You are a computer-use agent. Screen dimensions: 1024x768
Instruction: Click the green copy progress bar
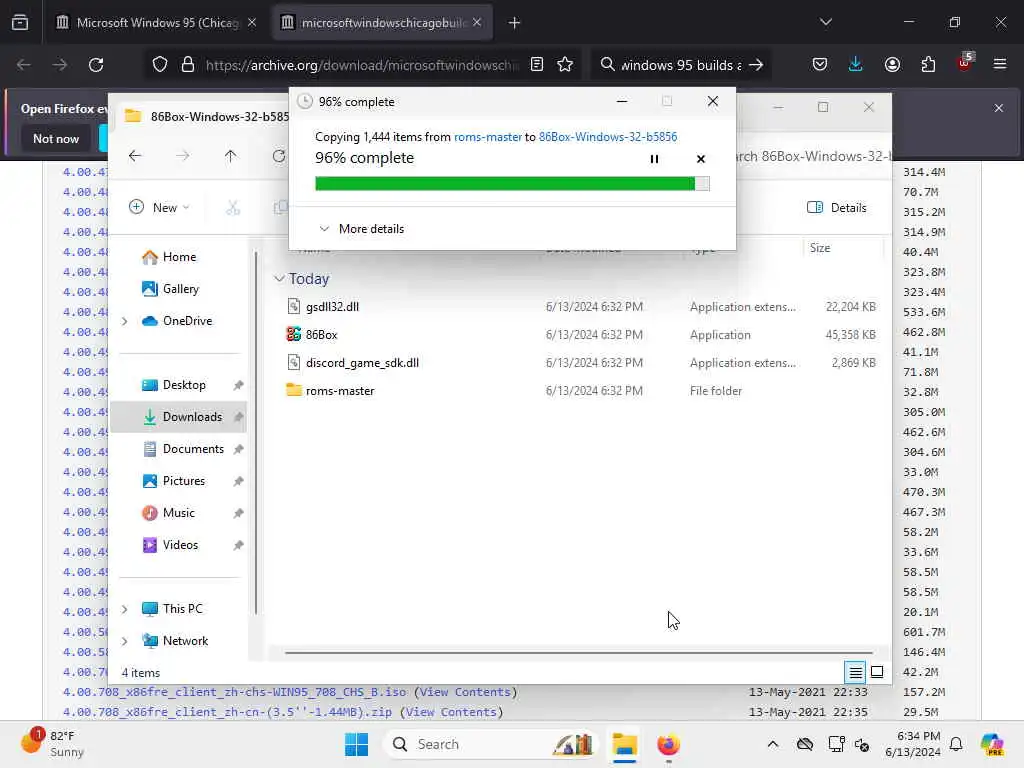coord(512,184)
